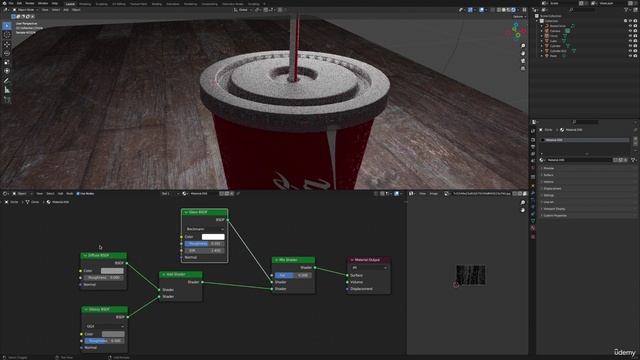The width and height of the screenshot is (640, 360).
Task: Open the World properties tab icon
Action: tap(533, 168)
